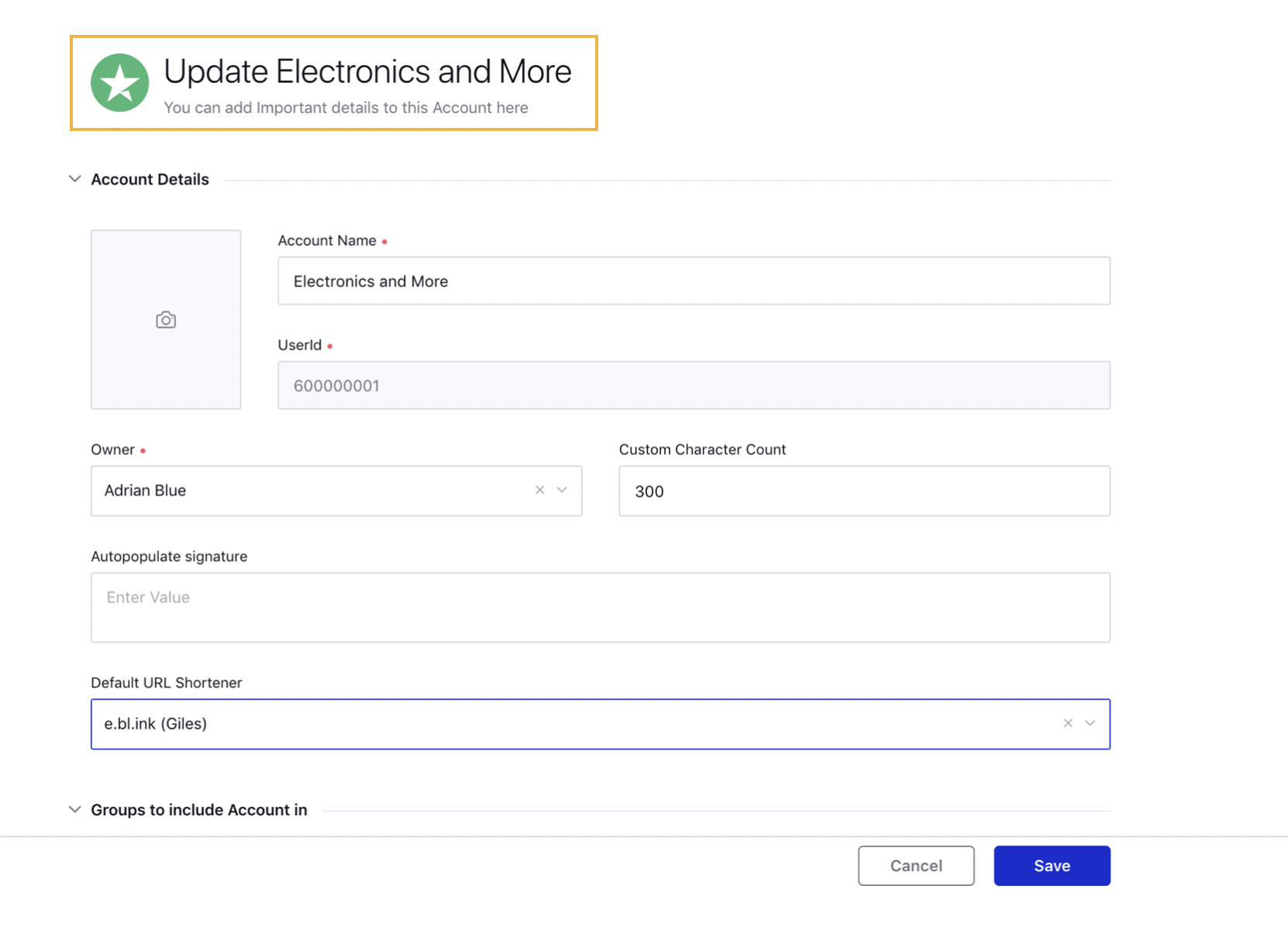This screenshot has width=1288, height=930.
Task: Clear the Default URL Shortener value
Action: click(1068, 723)
